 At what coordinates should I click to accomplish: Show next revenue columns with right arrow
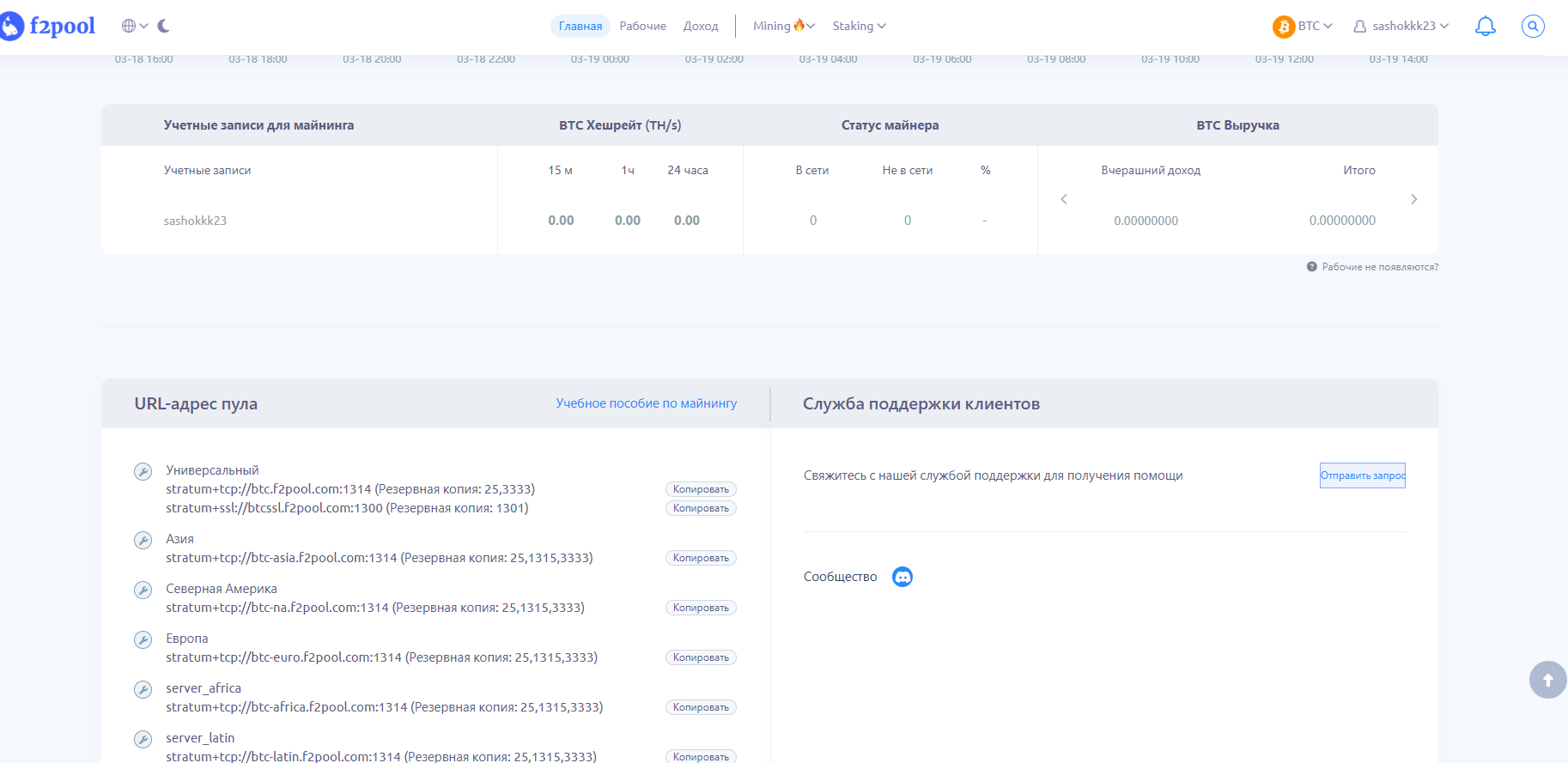pos(1413,199)
